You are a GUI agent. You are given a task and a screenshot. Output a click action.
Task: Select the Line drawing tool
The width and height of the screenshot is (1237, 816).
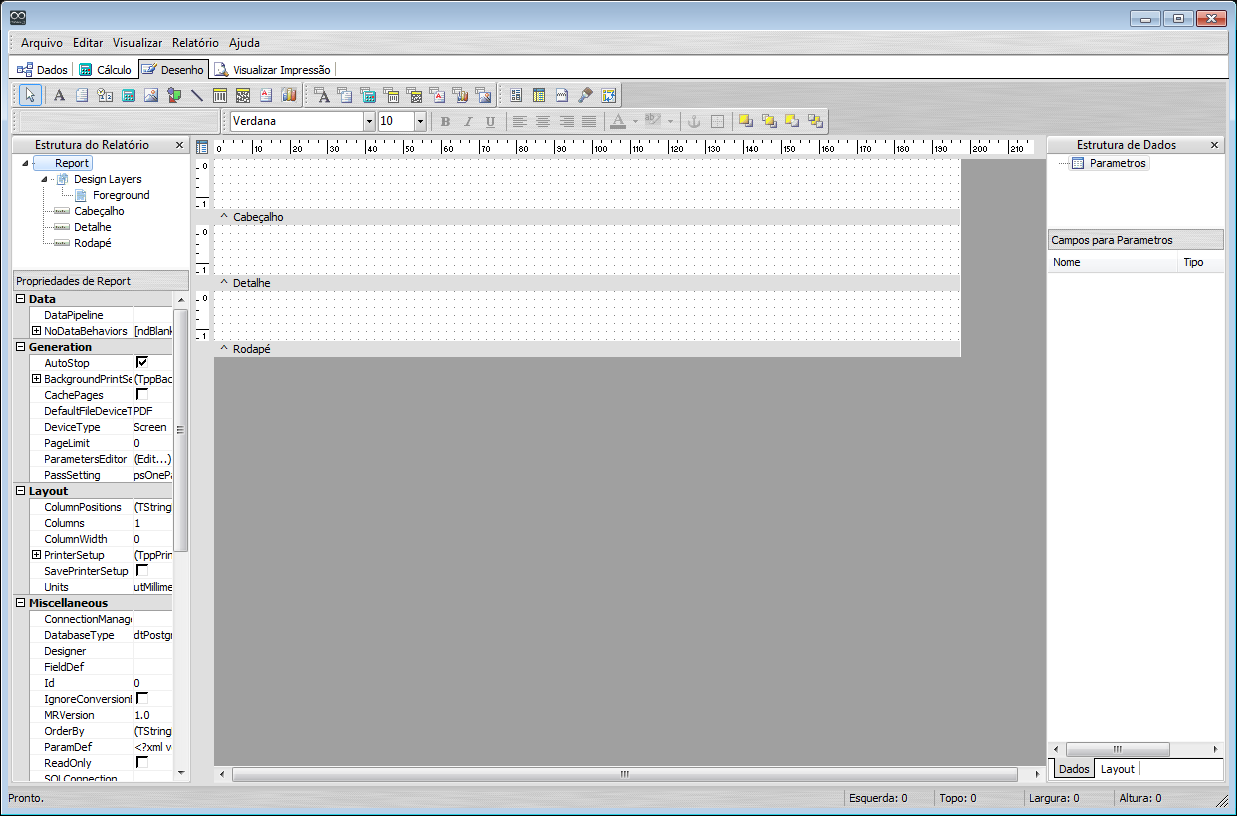point(197,95)
